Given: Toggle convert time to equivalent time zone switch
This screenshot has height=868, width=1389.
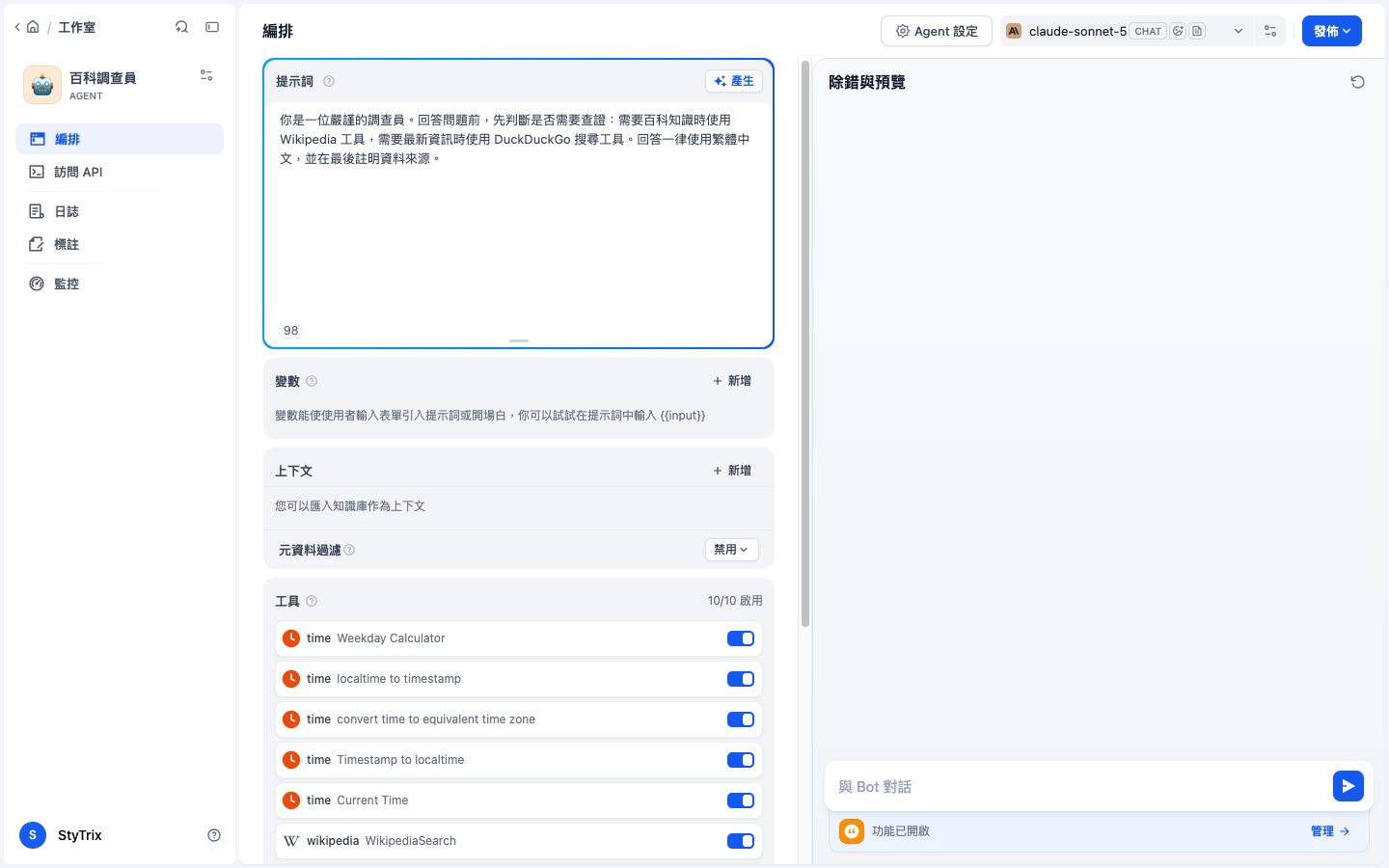Looking at the screenshot, I should coord(741,719).
